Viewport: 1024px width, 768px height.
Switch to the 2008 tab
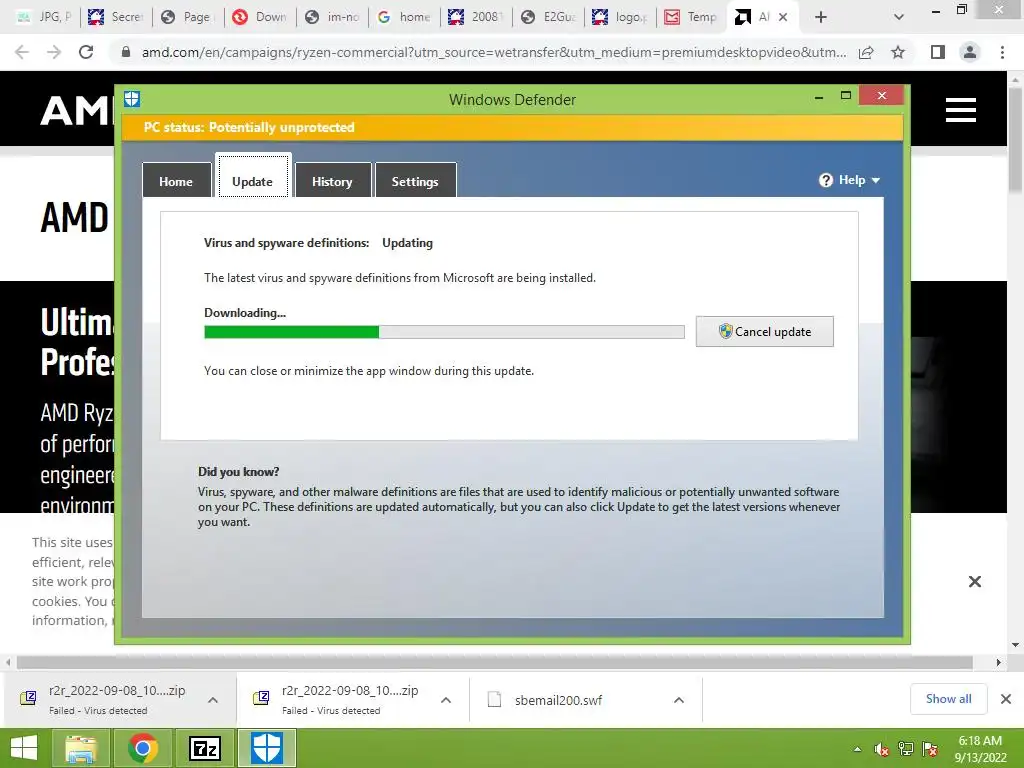click(476, 17)
